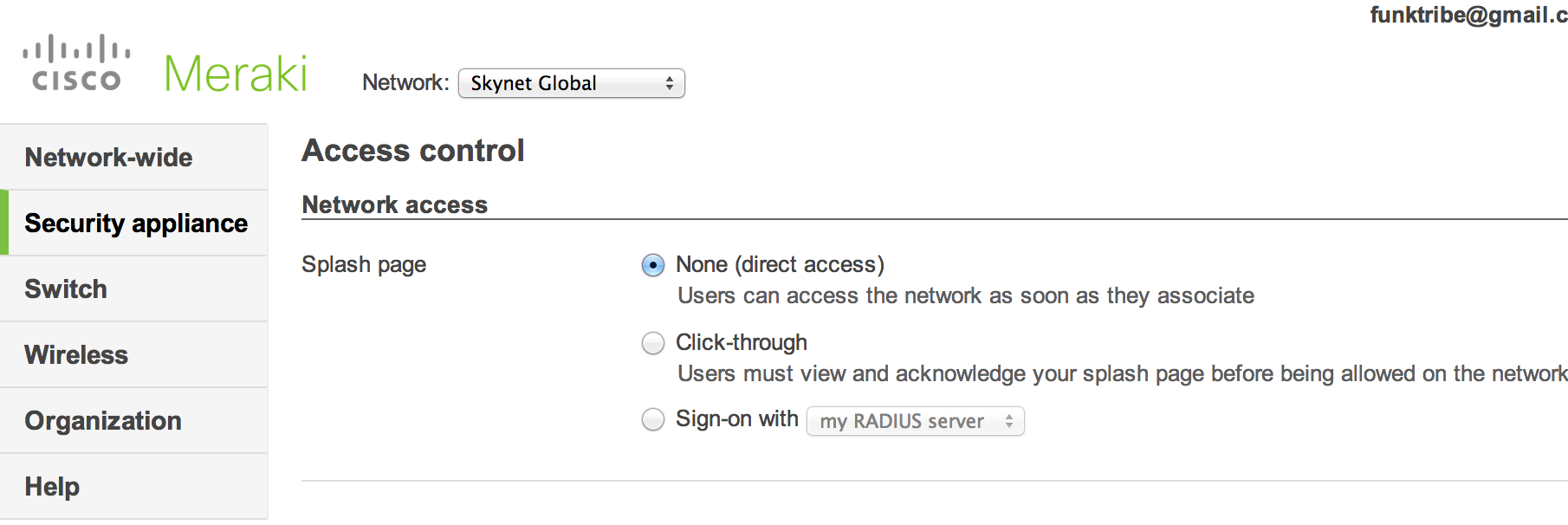Select Wireless in the sidebar

point(76,355)
